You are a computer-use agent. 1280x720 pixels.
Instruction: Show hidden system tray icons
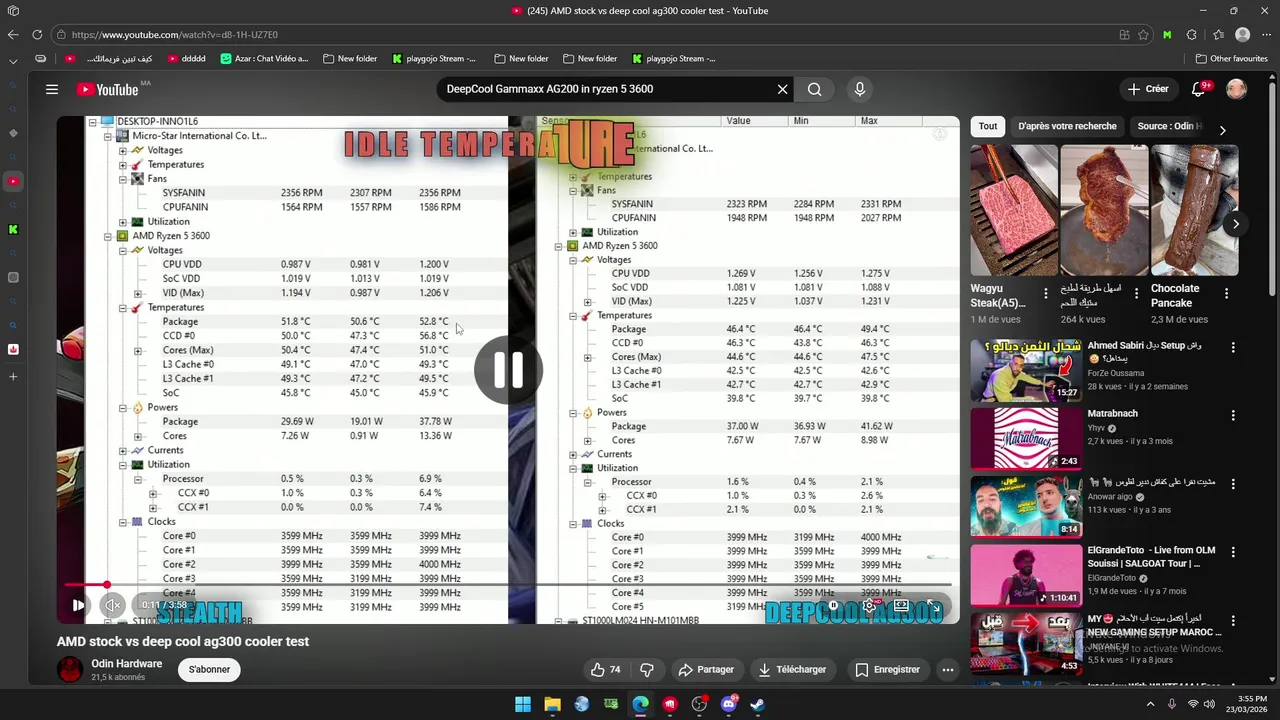tap(1151, 704)
